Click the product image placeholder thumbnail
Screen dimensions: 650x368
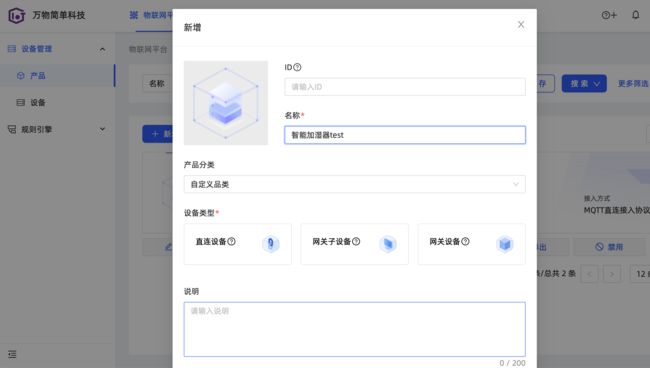tap(226, 103)
